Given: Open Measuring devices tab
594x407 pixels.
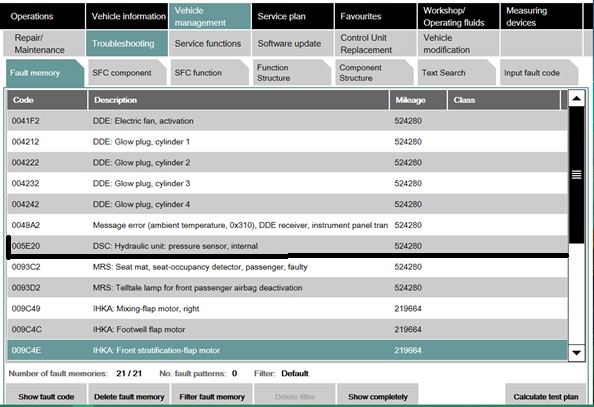Looking at the screenshot, I should (541, 16).
